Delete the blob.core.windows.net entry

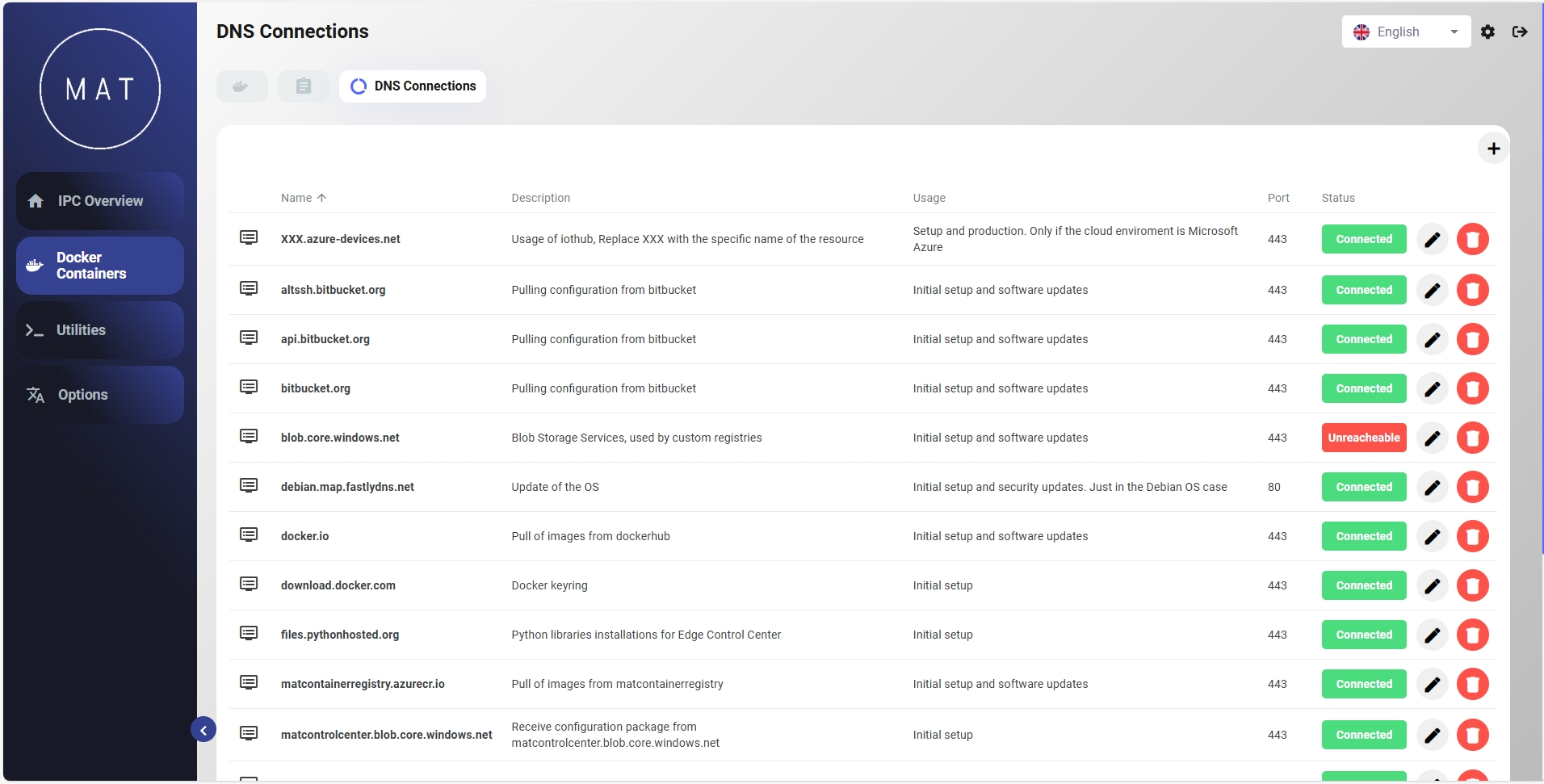point(1472,438)
